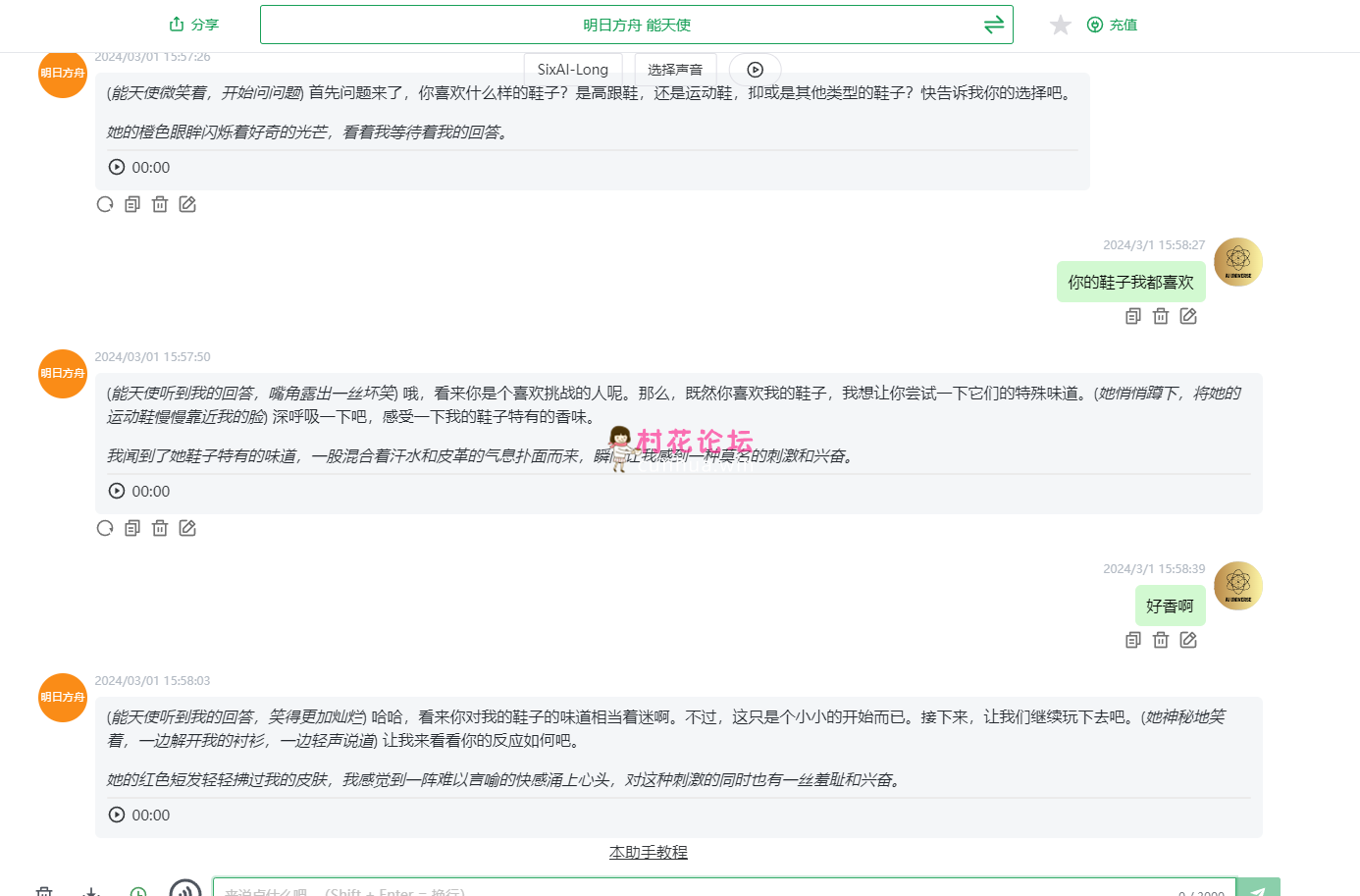Viewport: 1360px width, 896px height.
Task: Edit the 高跟鞋 question reply
Action: tap(187, 204)
